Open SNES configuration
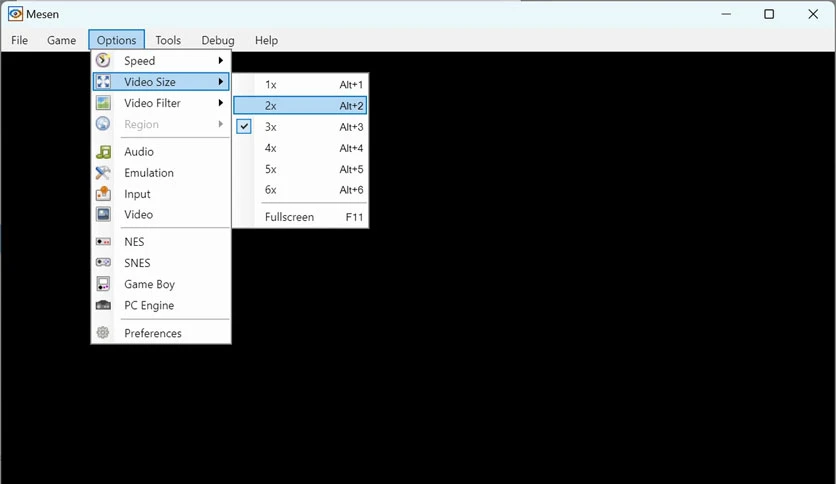This screenshot has width=836, height=484. [x=161, y=263]
